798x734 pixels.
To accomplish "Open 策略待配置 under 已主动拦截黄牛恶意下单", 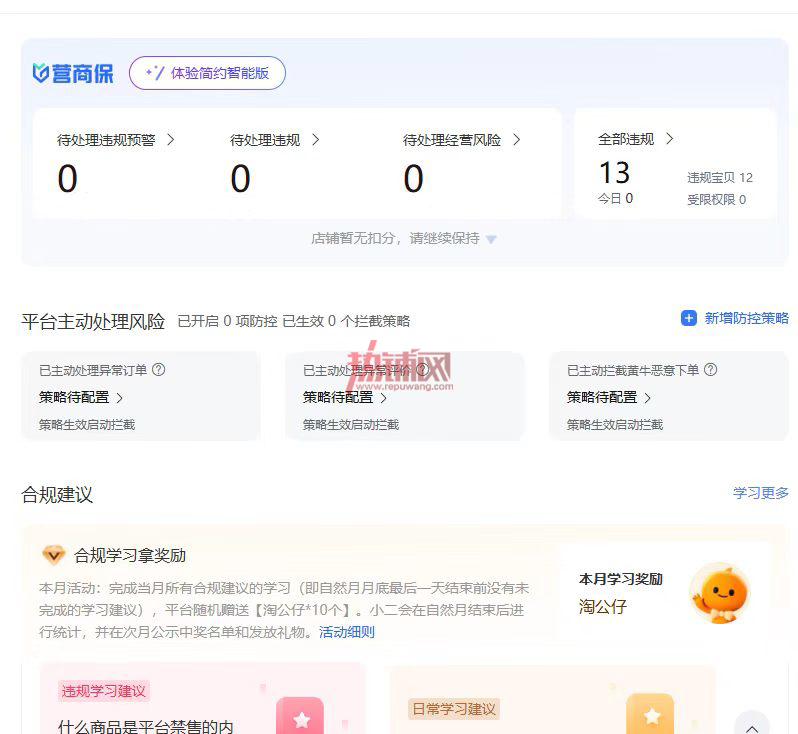I will [609, 397].
